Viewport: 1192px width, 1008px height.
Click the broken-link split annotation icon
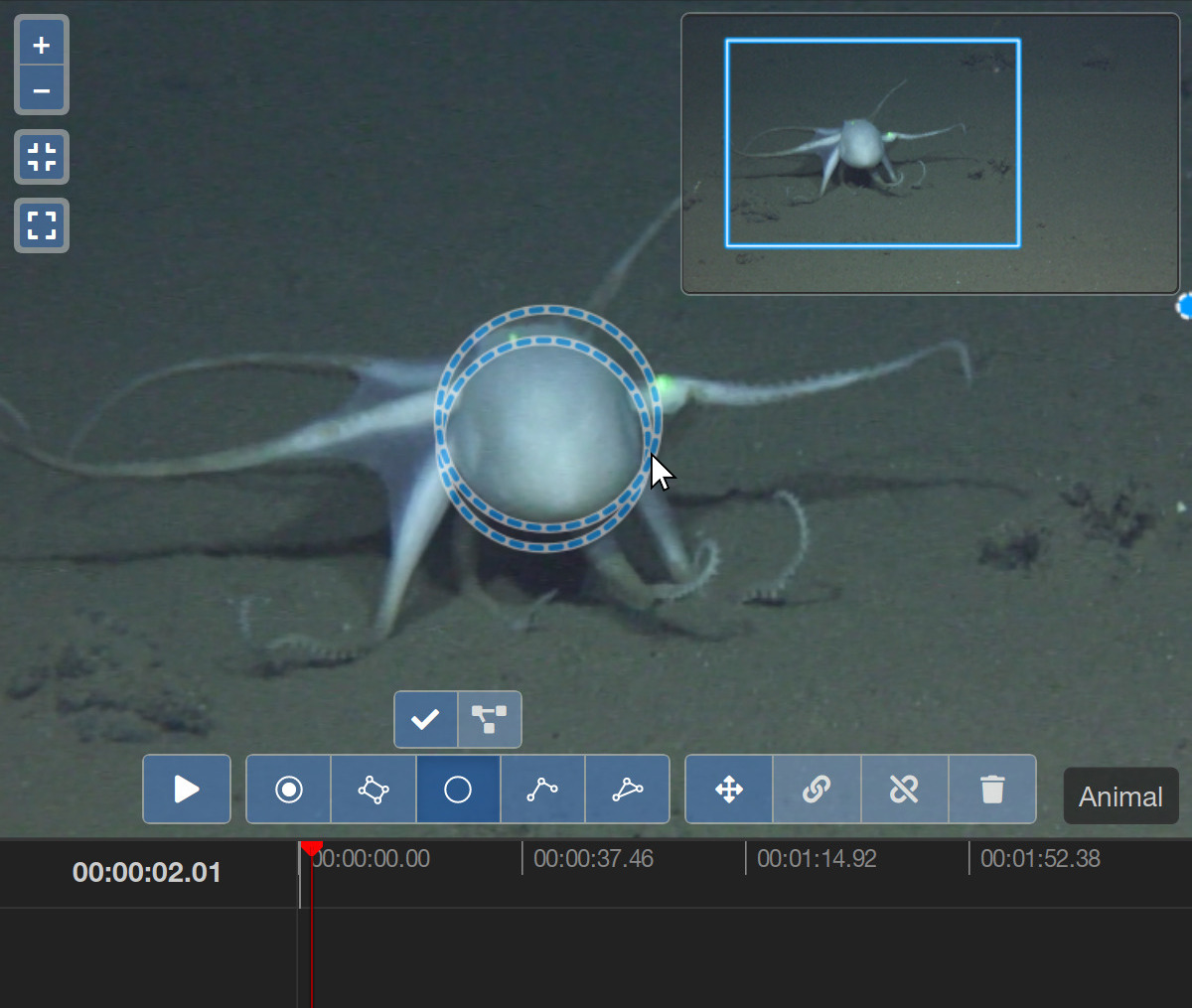coord(904,790)
